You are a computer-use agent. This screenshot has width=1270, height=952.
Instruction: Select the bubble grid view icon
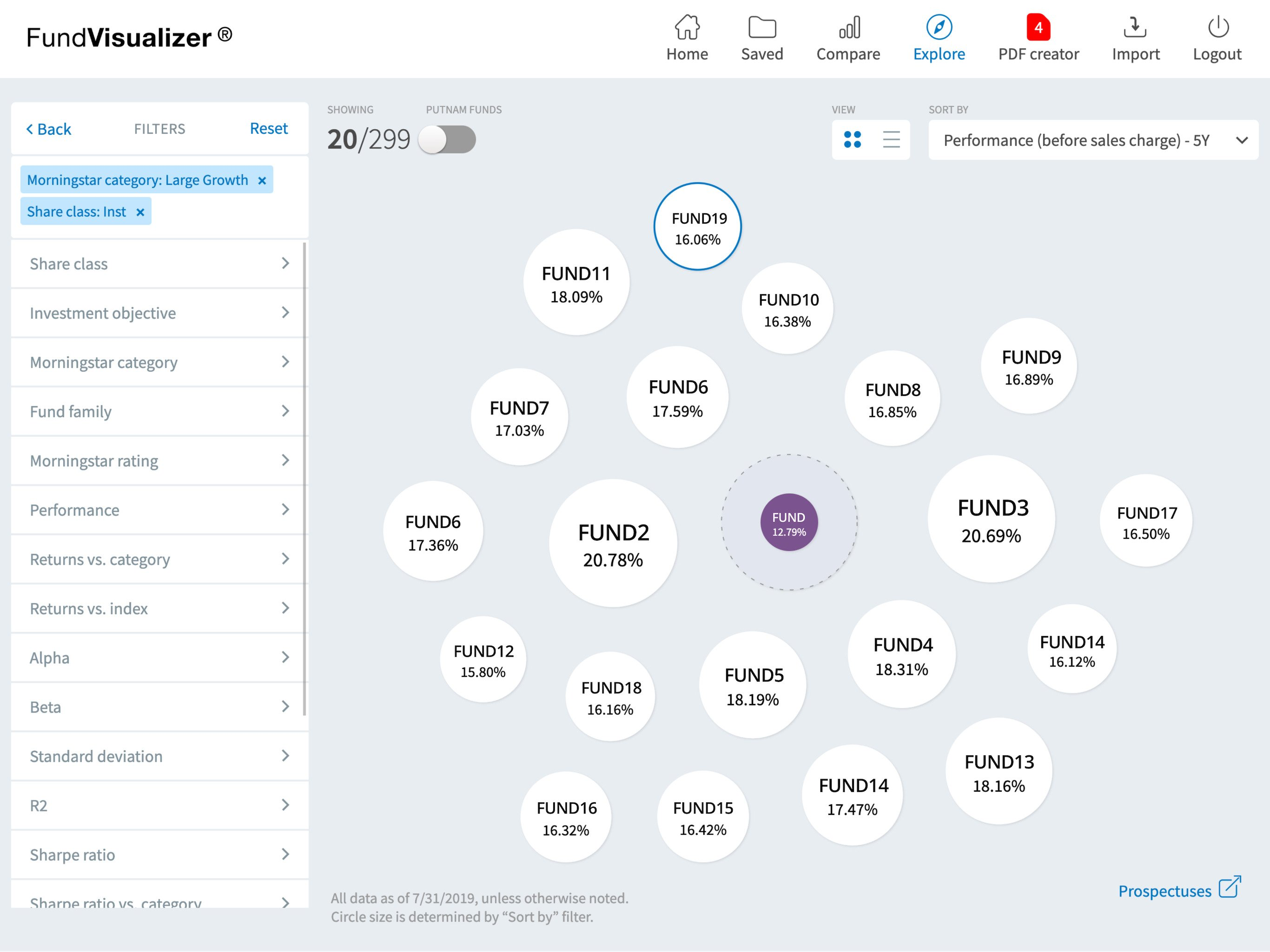click(x=852, y=139)
